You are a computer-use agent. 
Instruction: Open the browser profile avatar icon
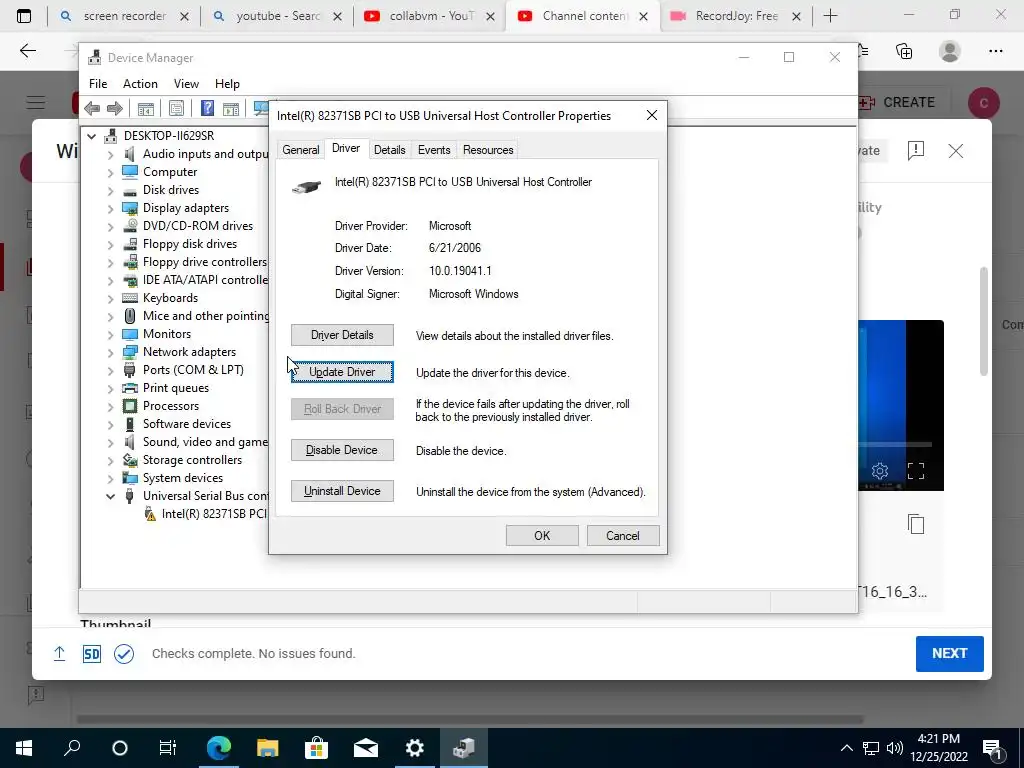click(950, 51)
